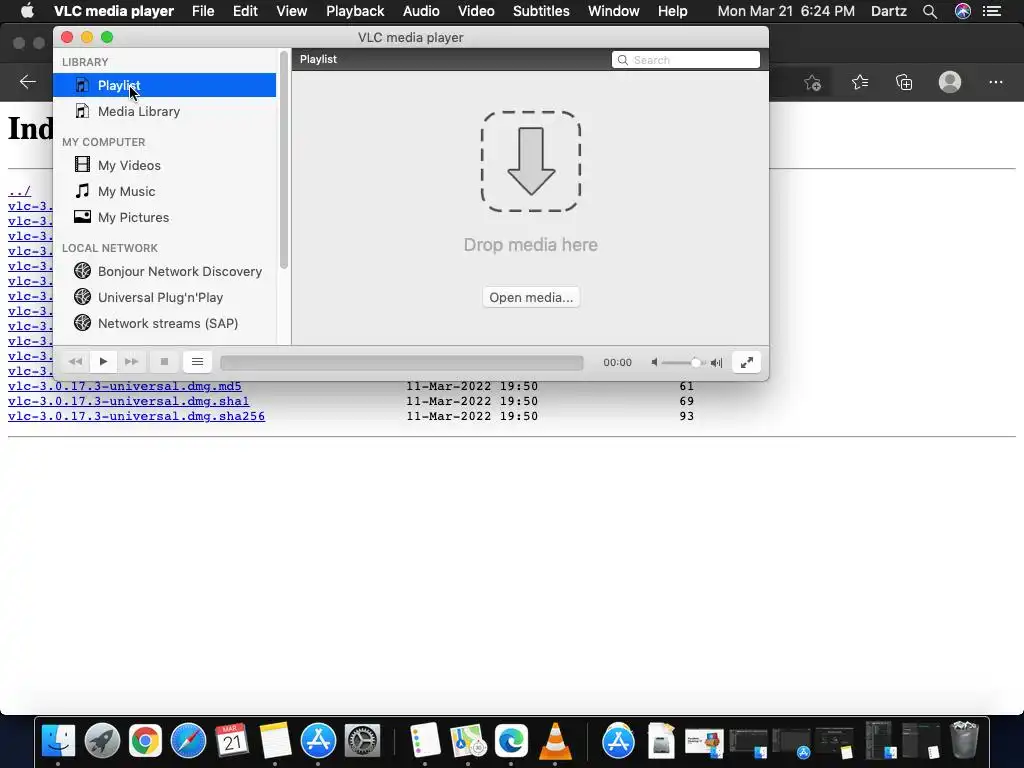Select Playlist in the VLC sidebar
This screenshot has width=1024, height=768.
[x=165, y=85]
